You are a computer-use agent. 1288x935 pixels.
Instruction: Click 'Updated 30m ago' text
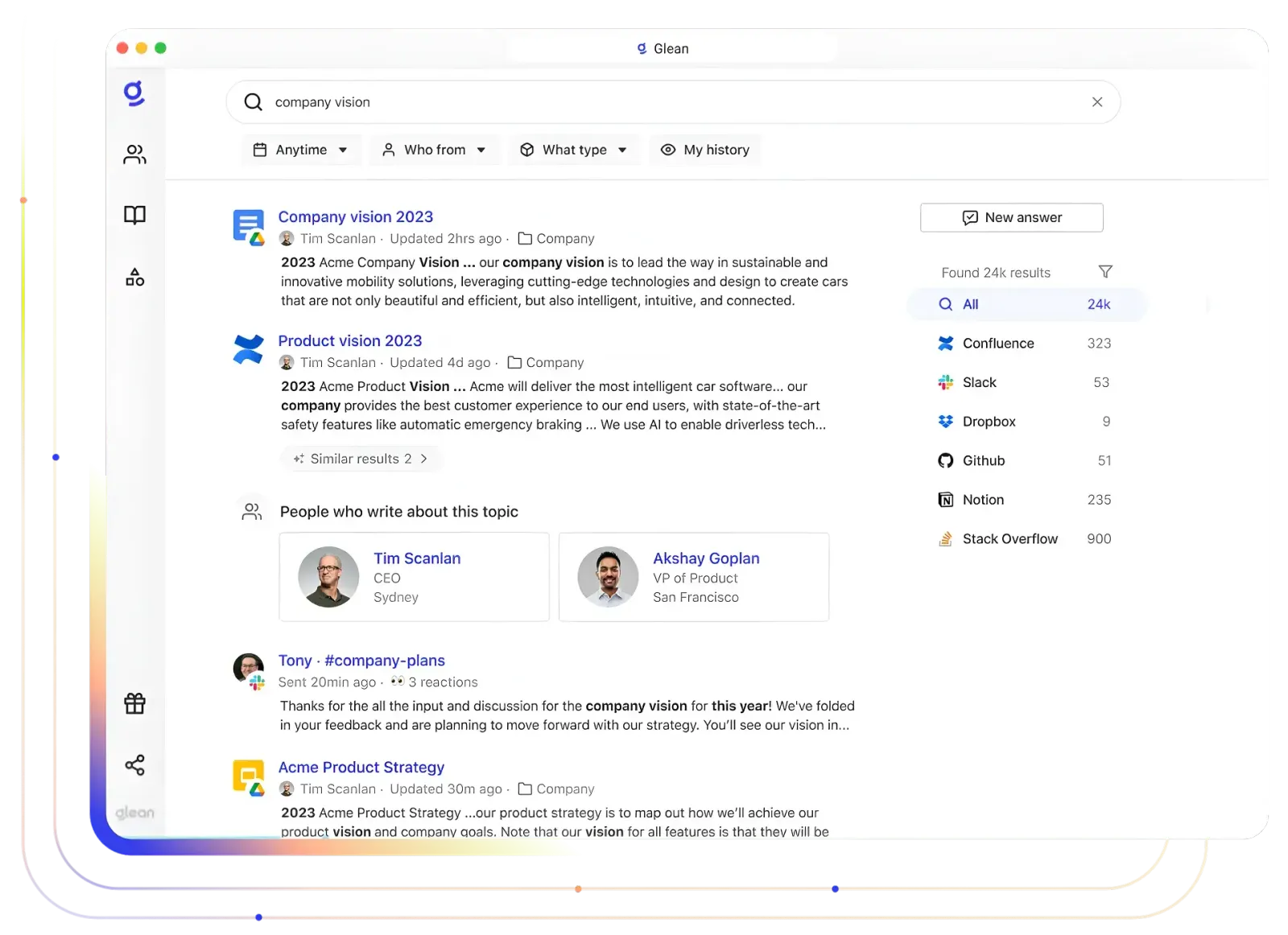tap(445, 789)
